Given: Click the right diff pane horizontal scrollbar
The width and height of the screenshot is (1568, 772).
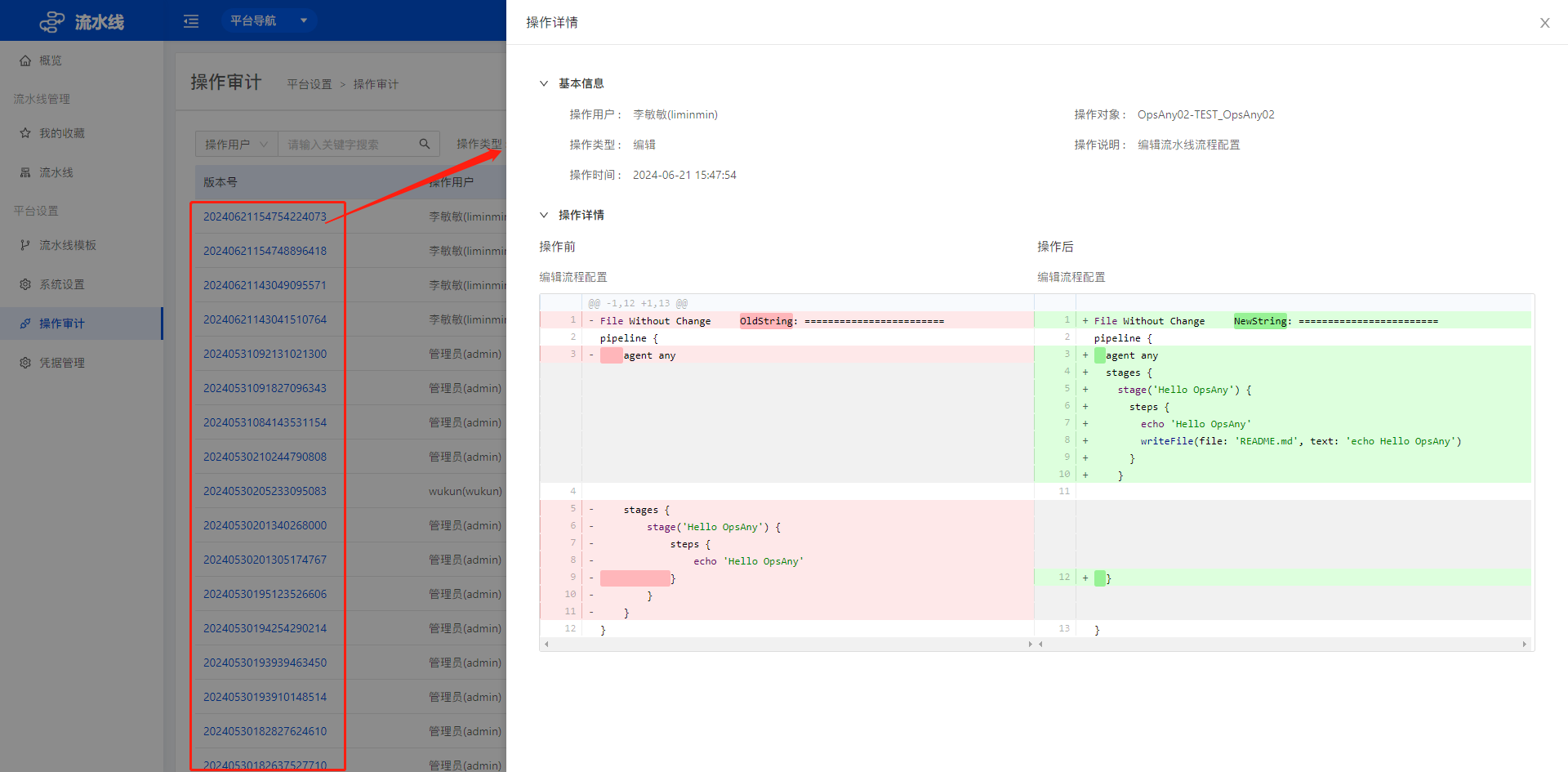Looking at the screenshot, I should 1283,645.
